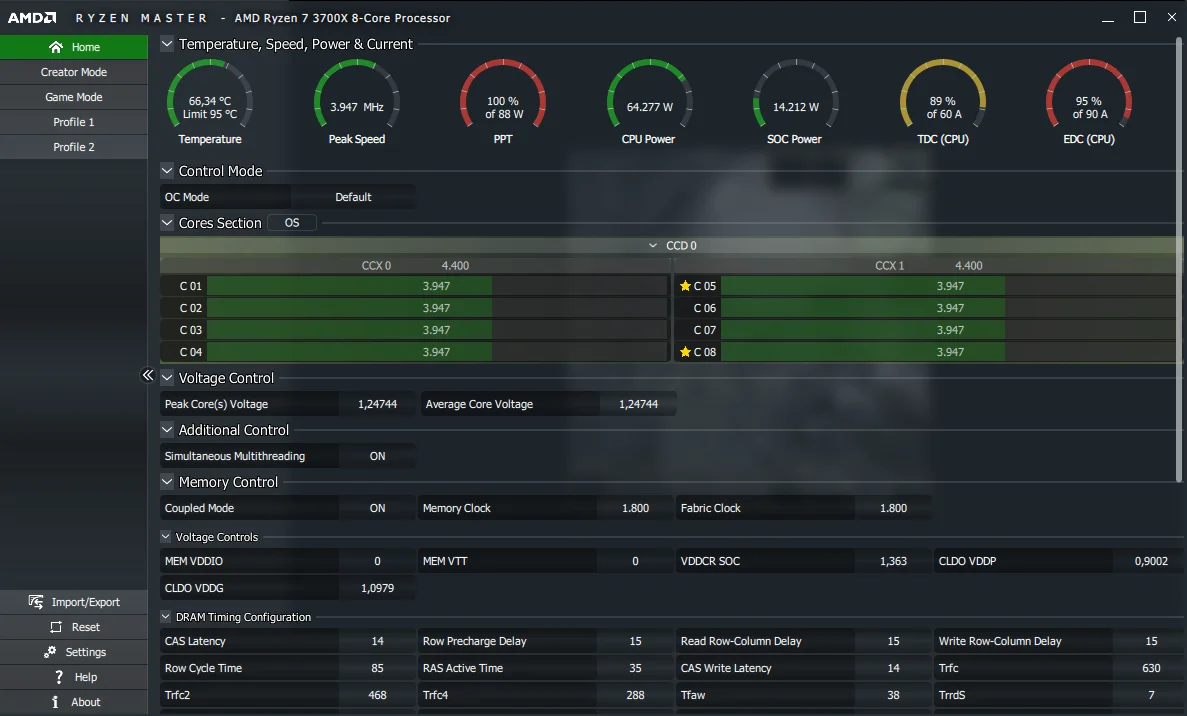Collapse the Cores Section chevron
Screen dimensions: 1187x716
[167, 223]
